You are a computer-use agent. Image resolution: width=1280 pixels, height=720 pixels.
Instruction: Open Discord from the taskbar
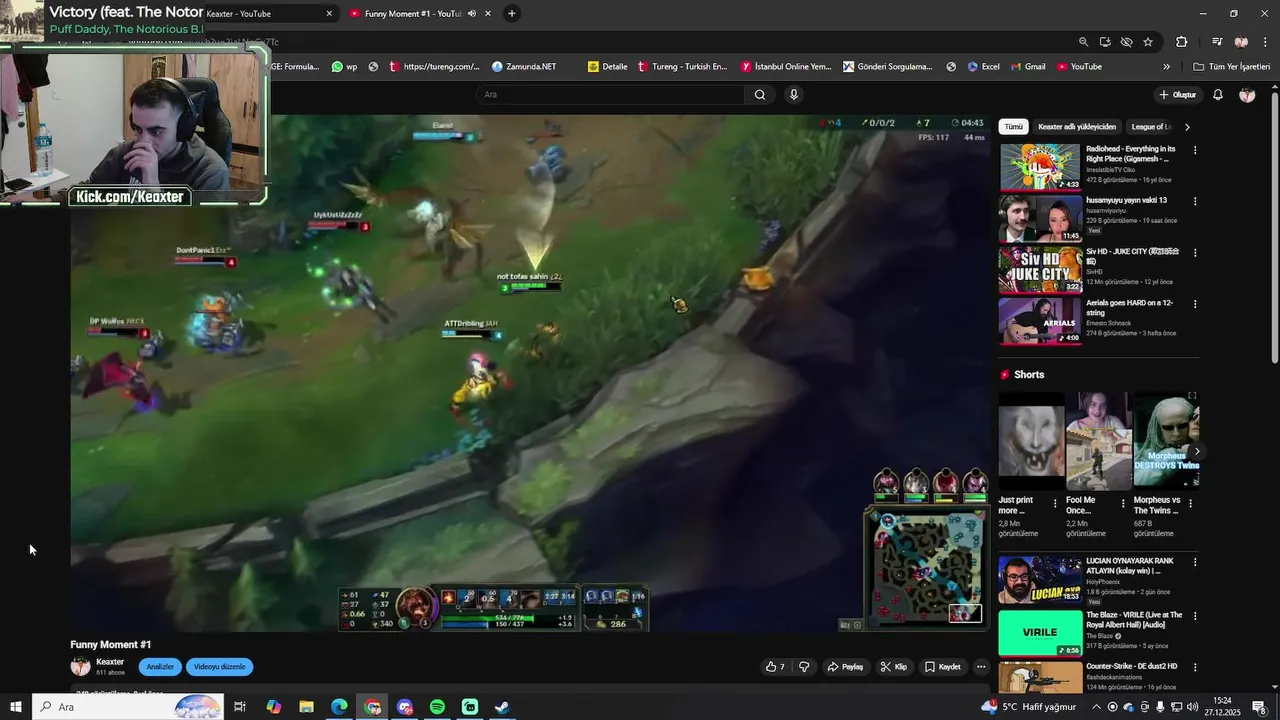click(x=404, y=707)
